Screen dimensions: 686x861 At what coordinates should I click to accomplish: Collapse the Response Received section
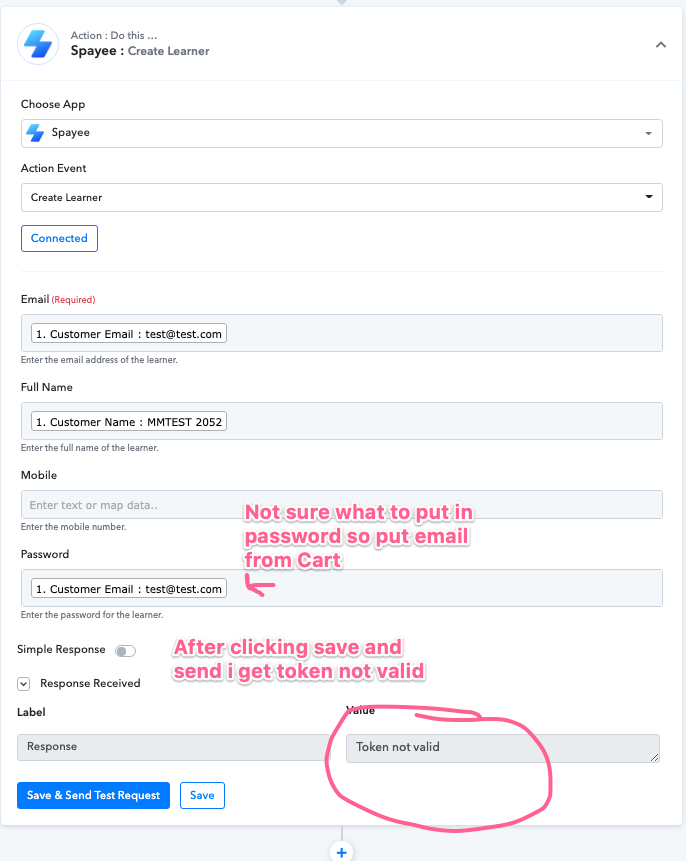(x=24, y=684)
